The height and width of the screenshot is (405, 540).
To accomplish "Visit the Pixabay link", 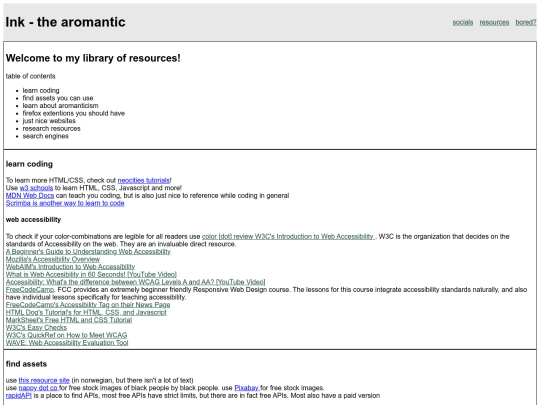I will tap(247, 388).
